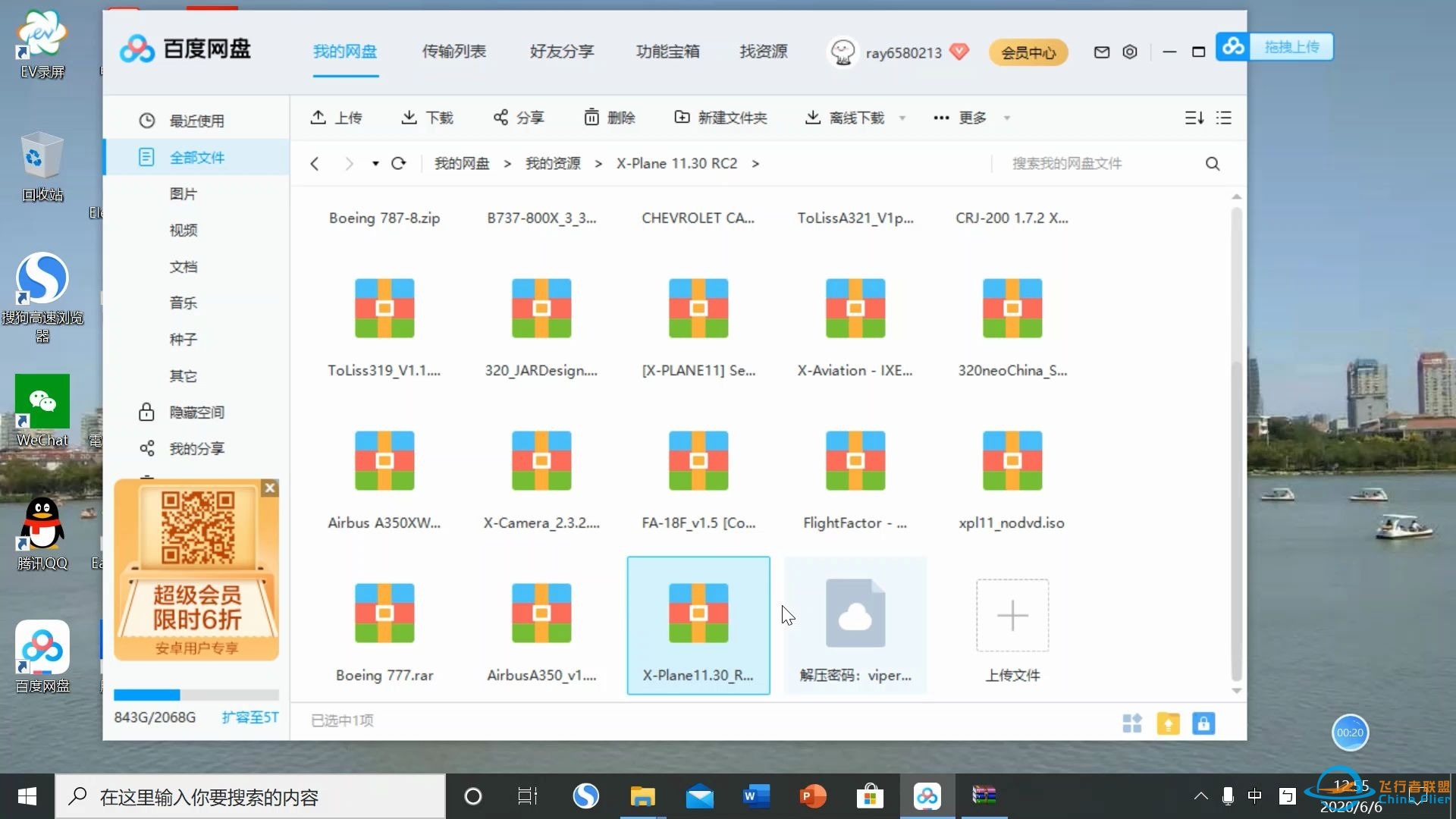
Task: Go forward with the right arrow
Action: [349, 164]
